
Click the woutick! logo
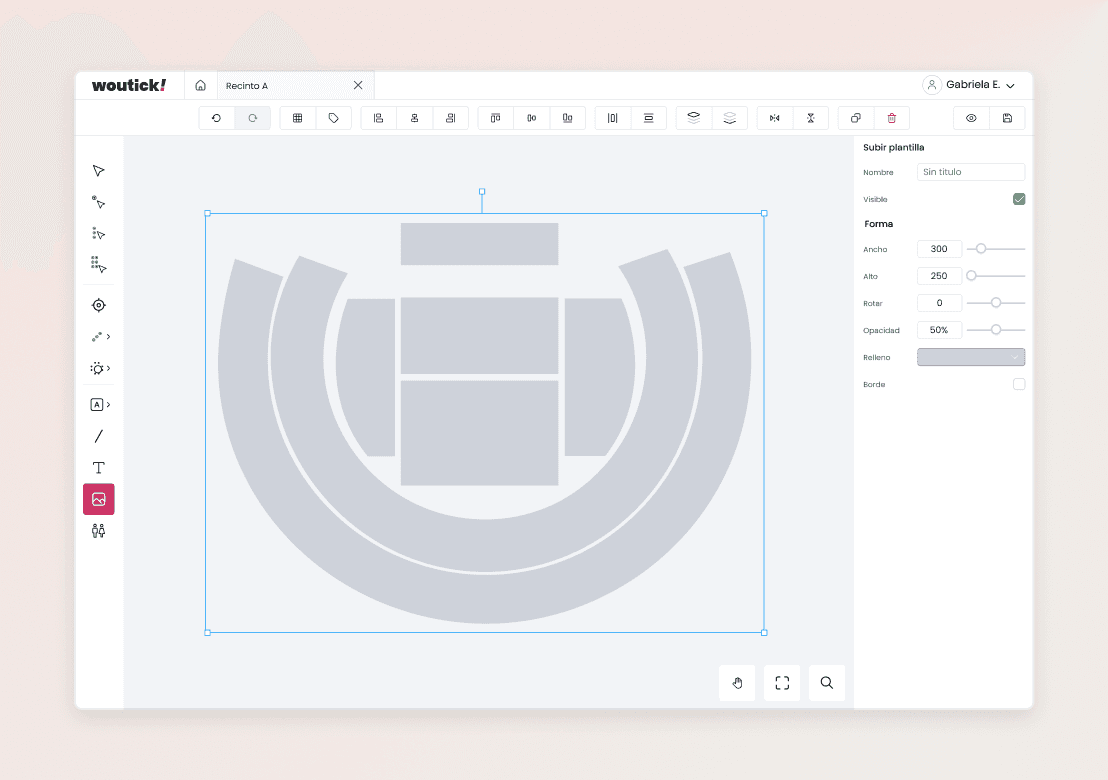[x=129, y=85]
